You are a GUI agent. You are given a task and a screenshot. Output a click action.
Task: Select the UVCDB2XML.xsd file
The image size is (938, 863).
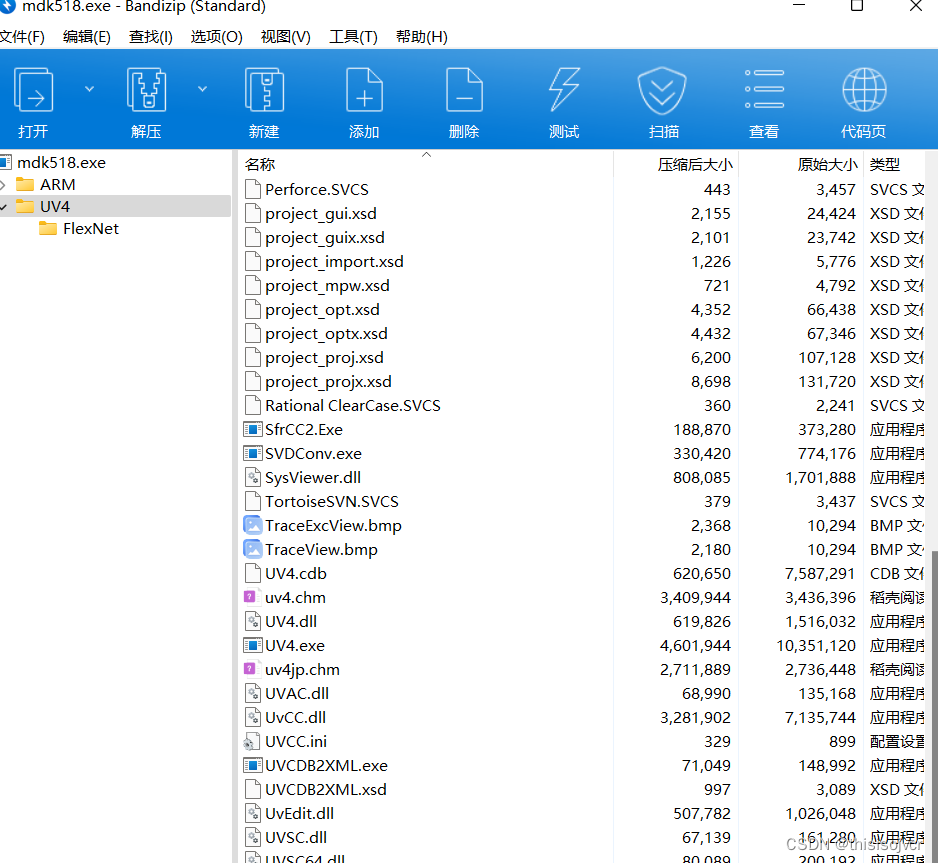click(x=325, y=789)
